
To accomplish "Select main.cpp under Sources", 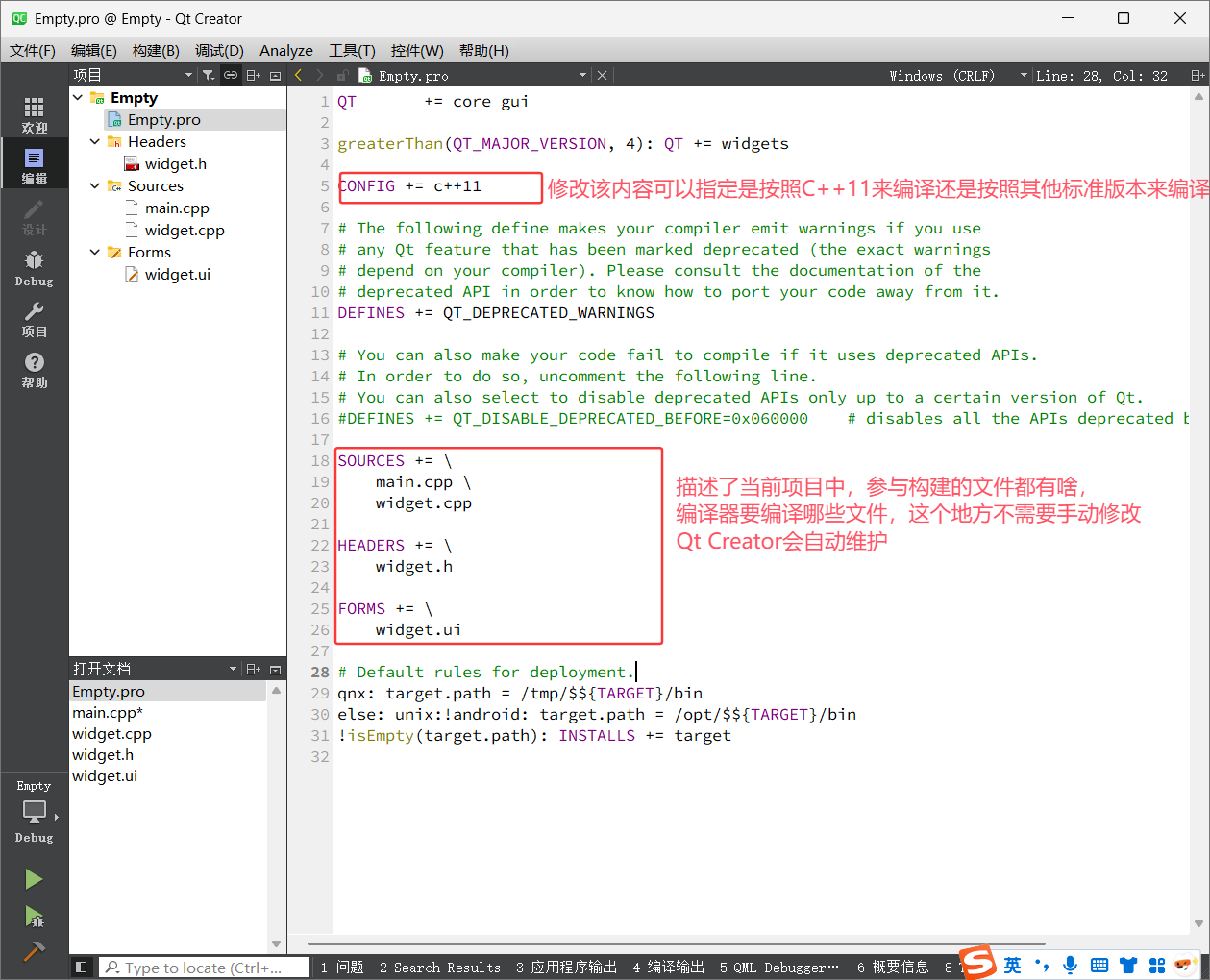I will (x=177, y=208).
